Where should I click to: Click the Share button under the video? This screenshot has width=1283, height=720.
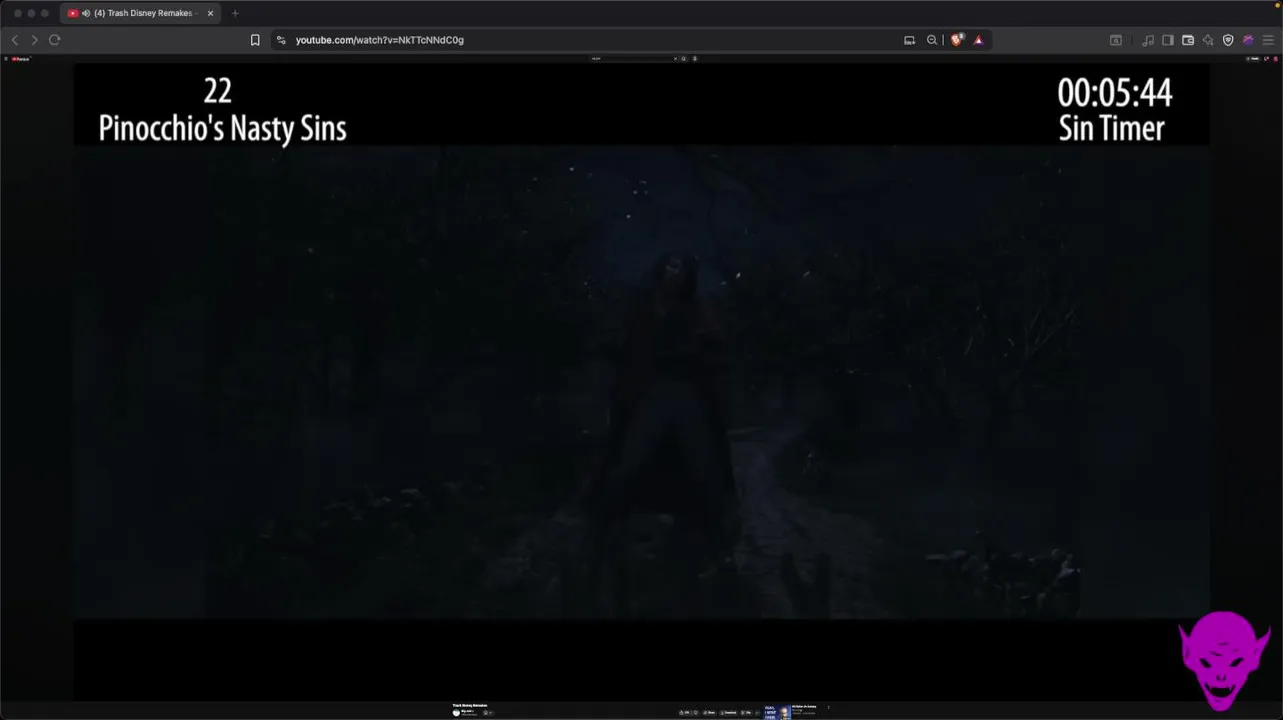(709, 713)
